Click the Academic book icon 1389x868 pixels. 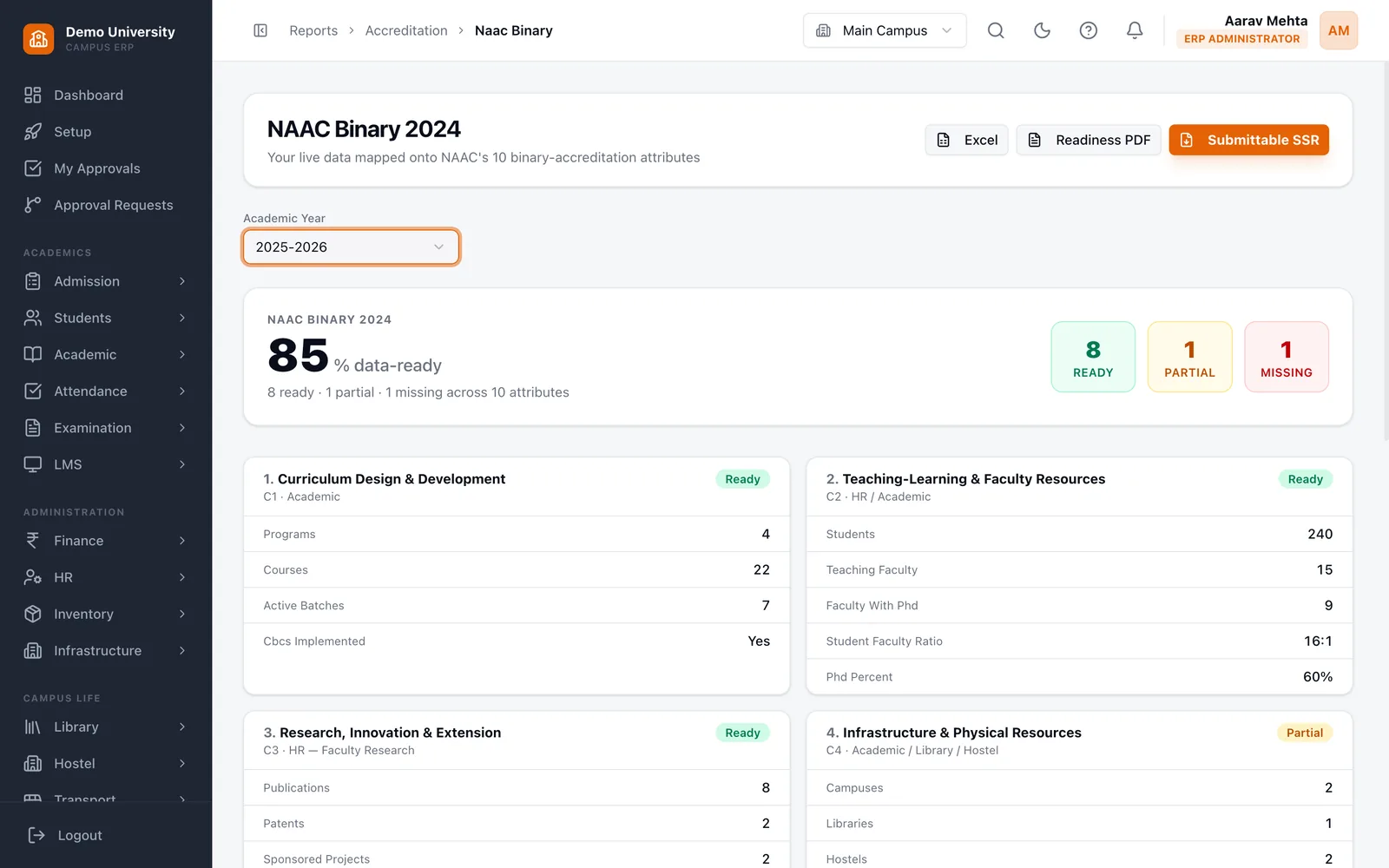(33, 354)
